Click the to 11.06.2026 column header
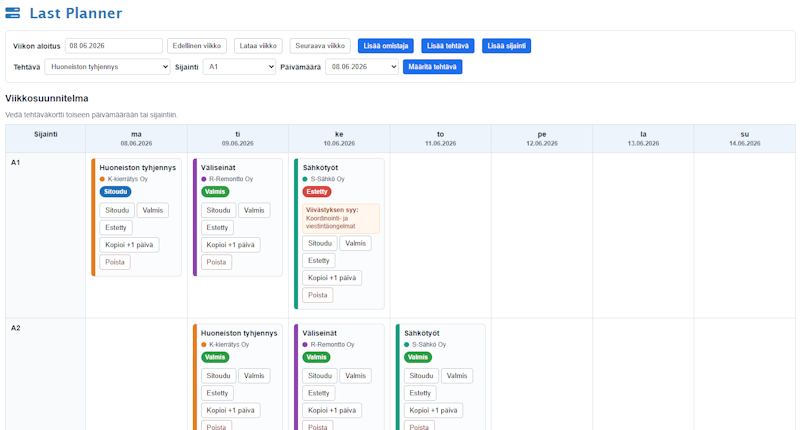The image size is (800, 430). (440, 139)
